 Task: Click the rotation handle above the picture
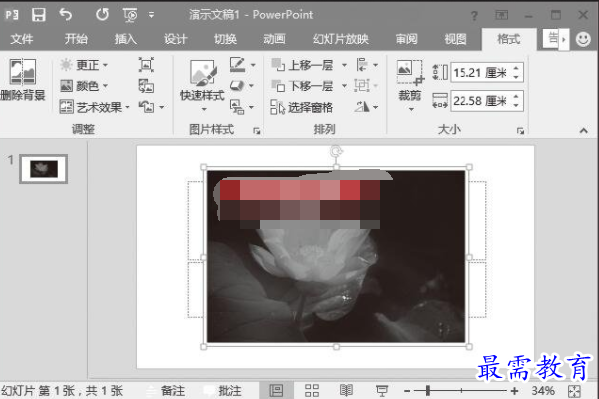336,151
